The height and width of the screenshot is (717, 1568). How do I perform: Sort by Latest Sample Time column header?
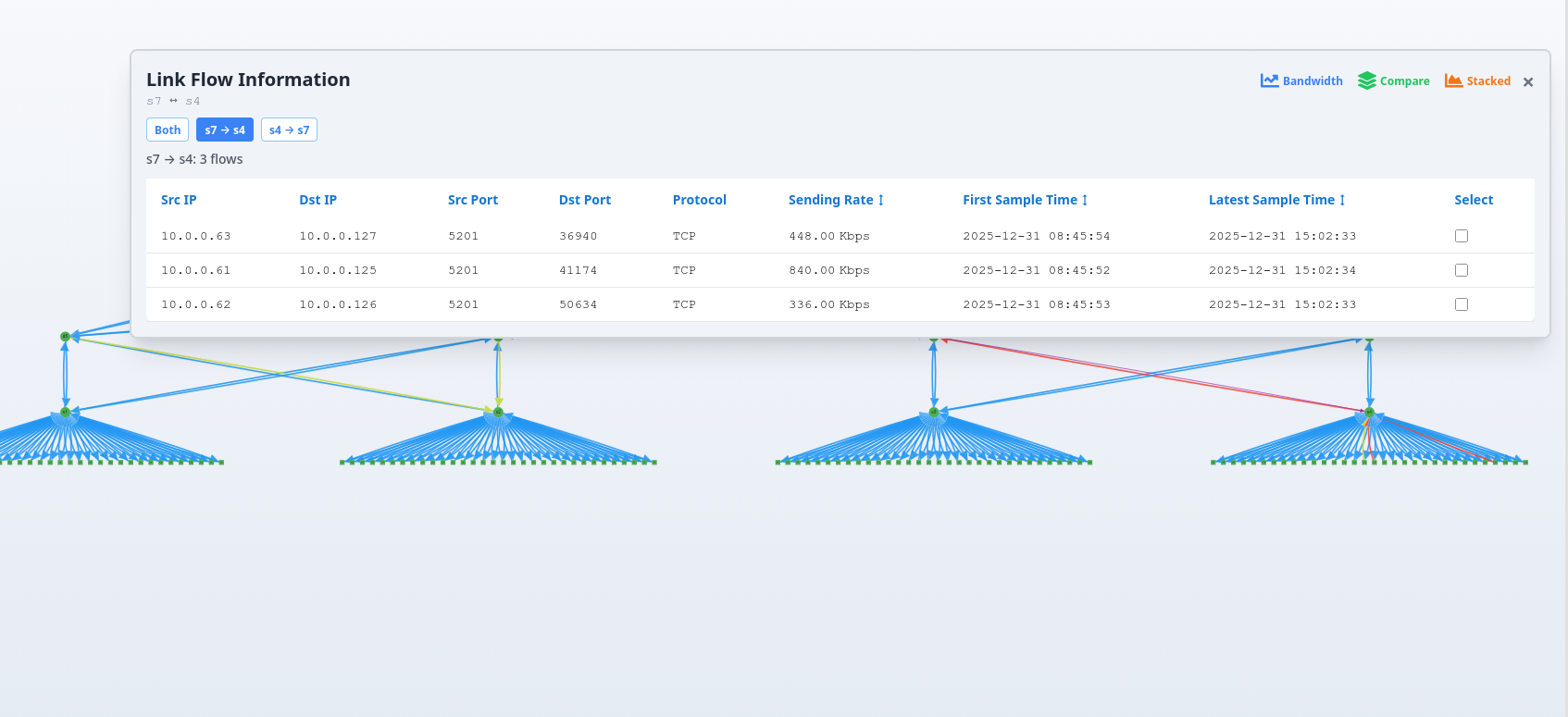click(1271, 200)
